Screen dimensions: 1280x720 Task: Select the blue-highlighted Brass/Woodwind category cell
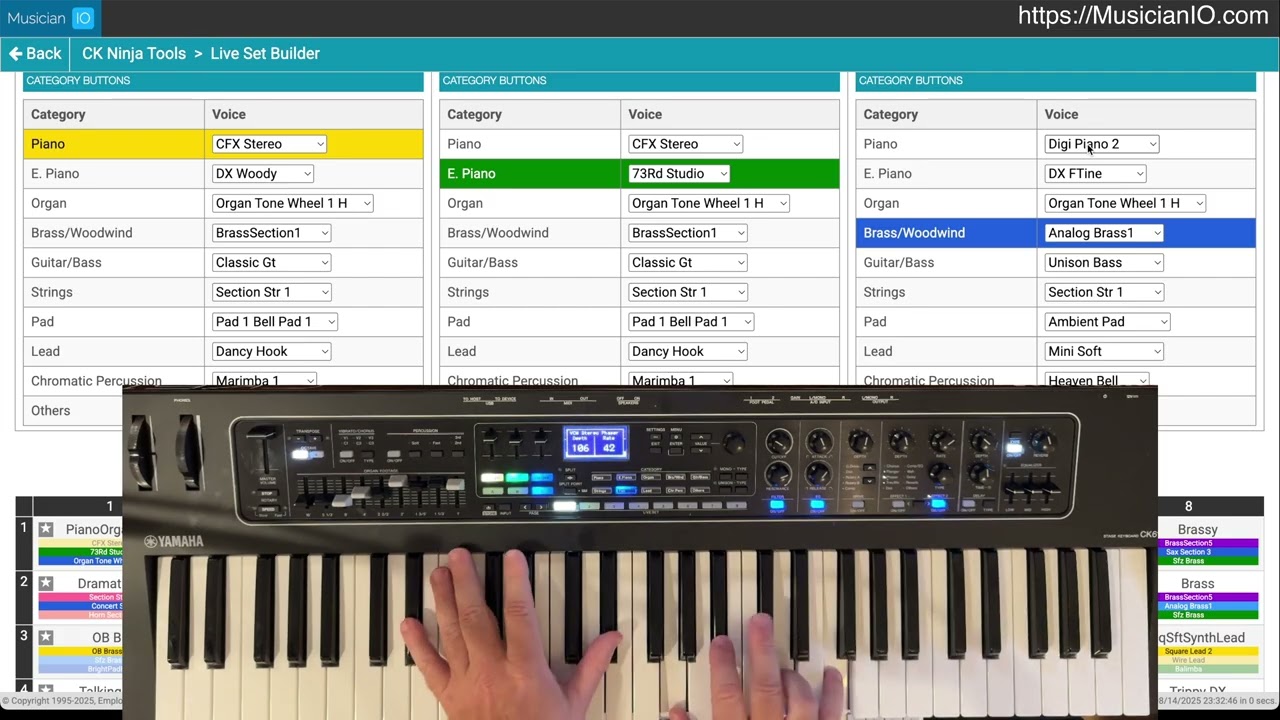tap(947, 233)
